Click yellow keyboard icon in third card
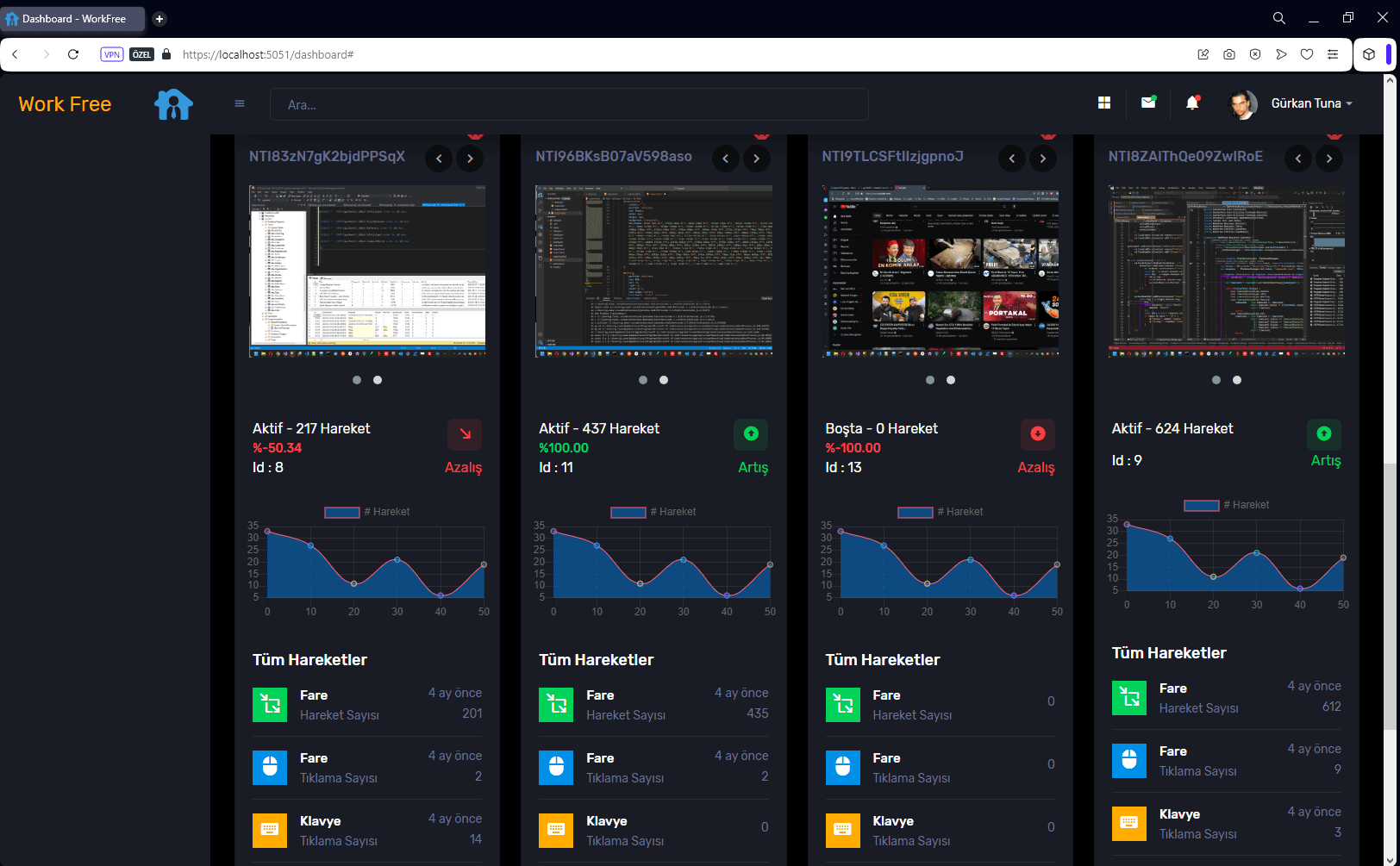Viewport: 1400px width, 866px height. [842, 831]
